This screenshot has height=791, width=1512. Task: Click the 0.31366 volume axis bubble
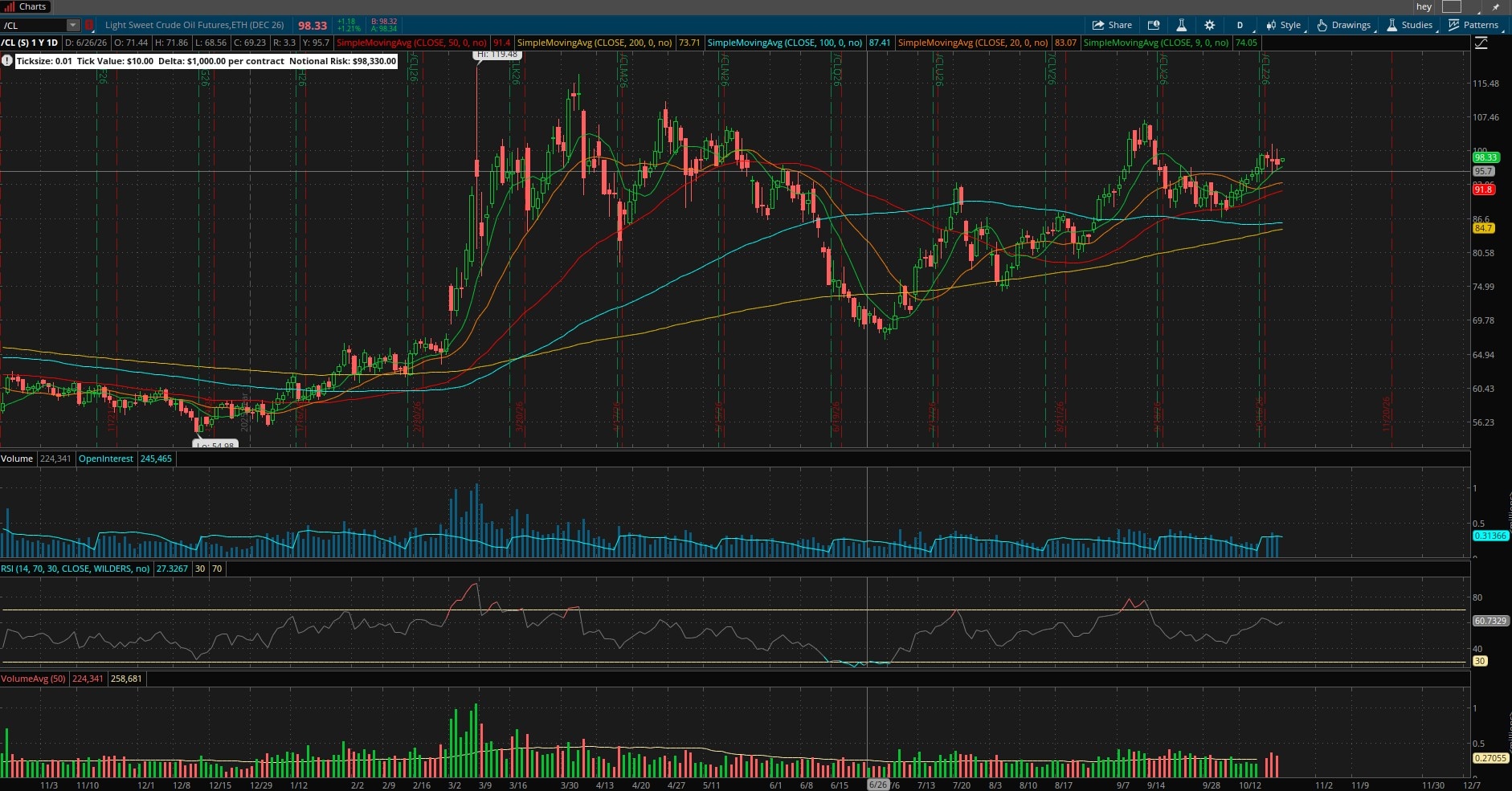pyautogui.click(x=1490, y=536)
